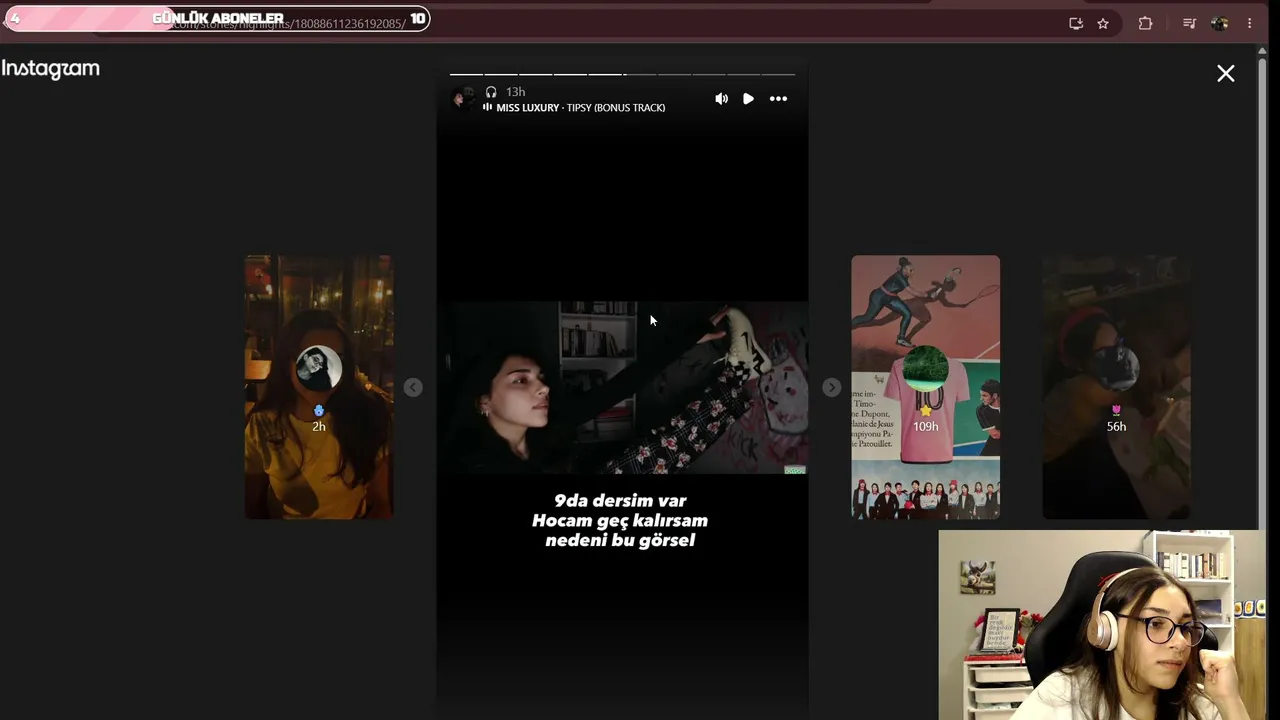Open the story's three-dot more options menu
Screen dimensions: 1280x720
[x=778, y=98]
